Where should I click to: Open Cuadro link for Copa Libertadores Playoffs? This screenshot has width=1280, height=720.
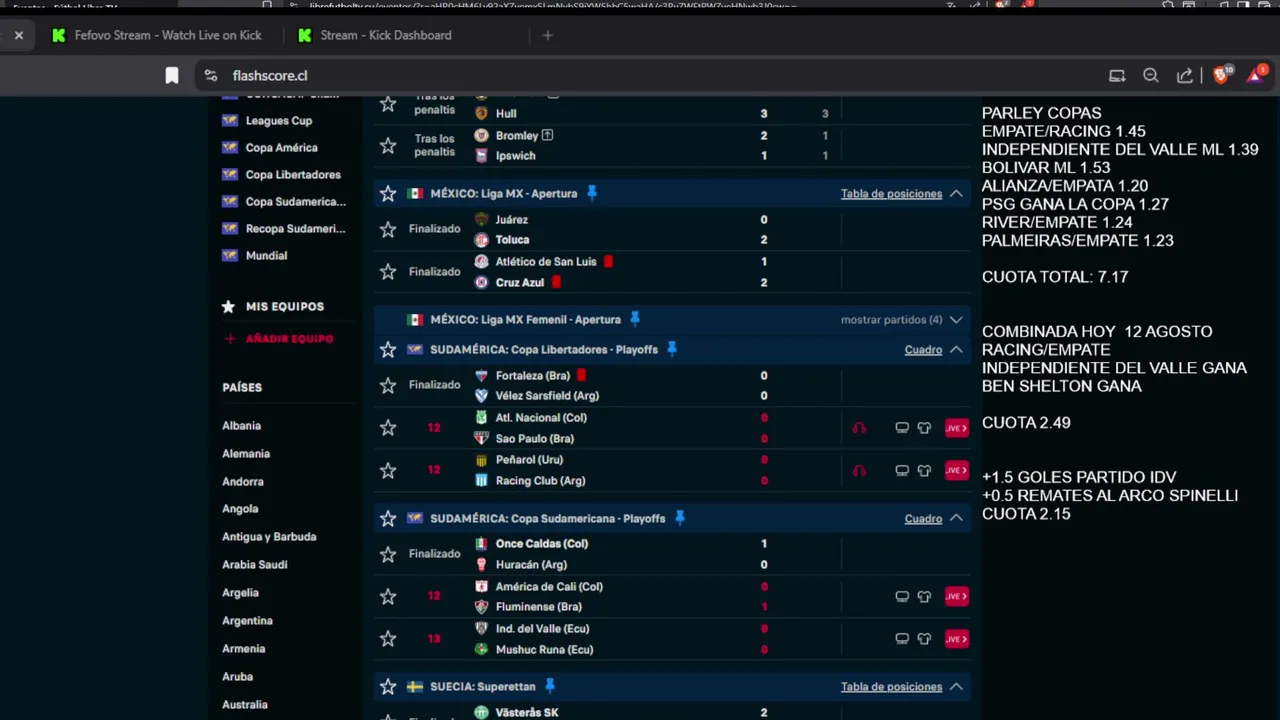click(x=923, y=350)
